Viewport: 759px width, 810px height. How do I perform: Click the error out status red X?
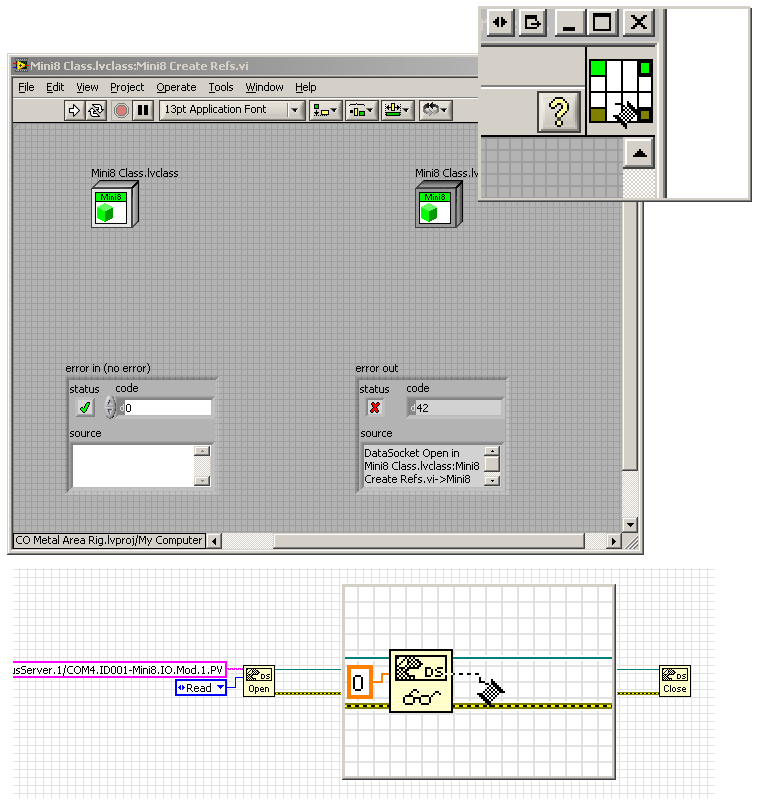pos(375,408)
